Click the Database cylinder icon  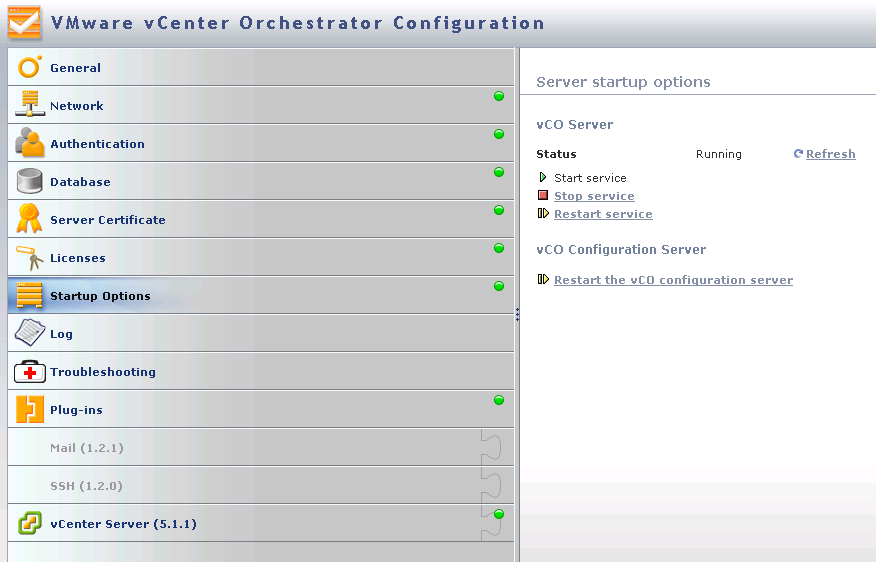coord(30,181)
